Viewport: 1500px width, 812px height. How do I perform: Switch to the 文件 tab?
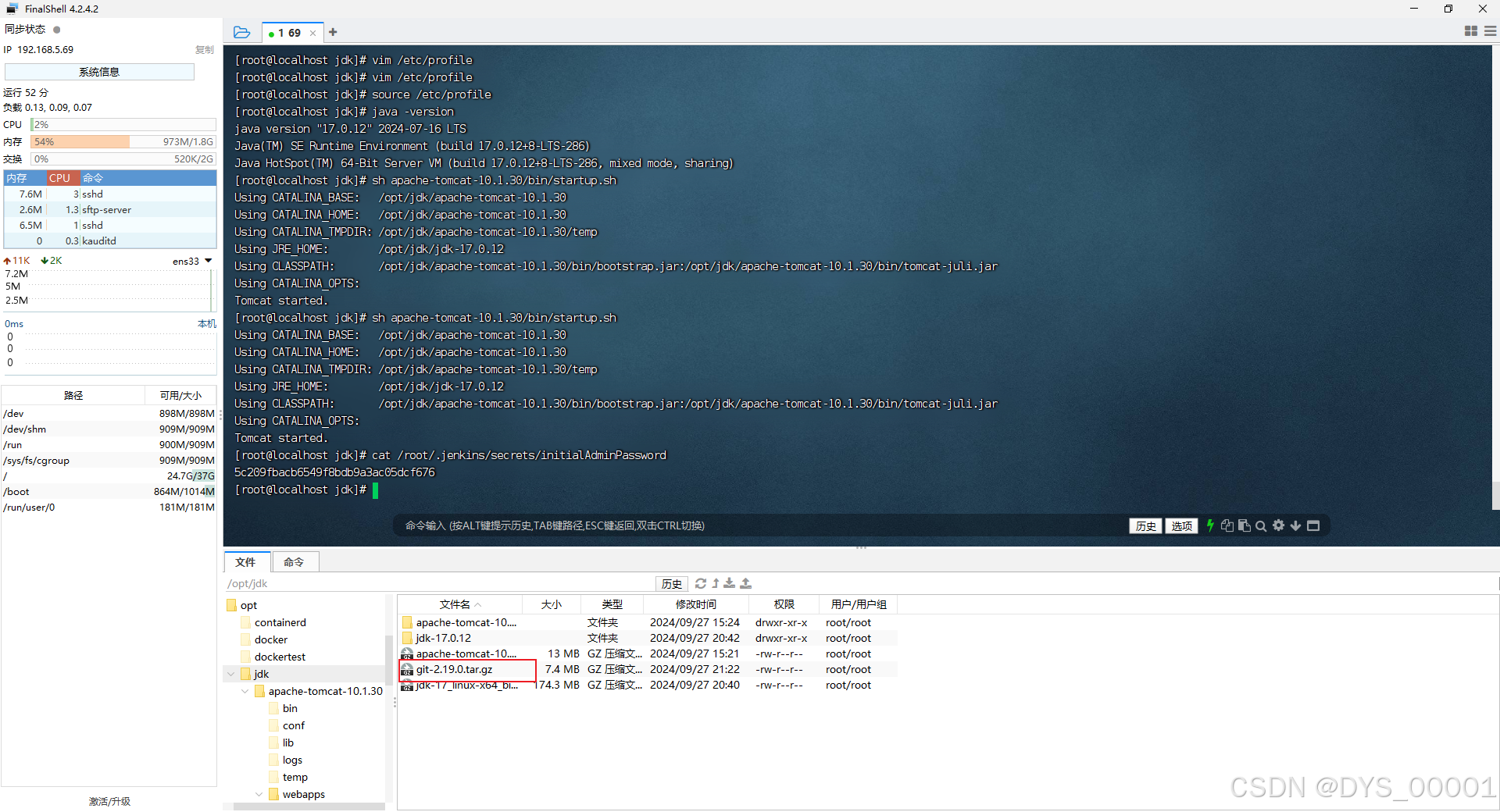245,562
